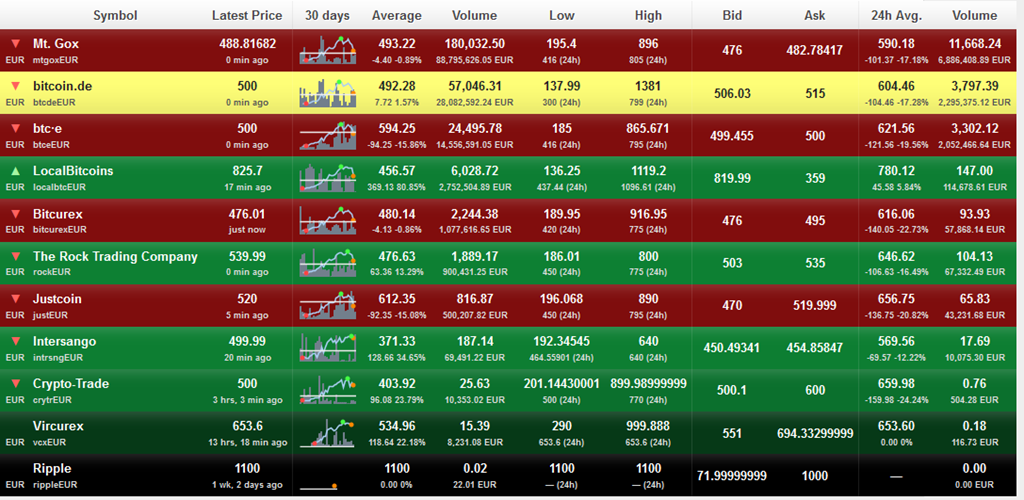Click bitcoin.de high value 1381
1024x500 pixels.
tap(648, 86)
